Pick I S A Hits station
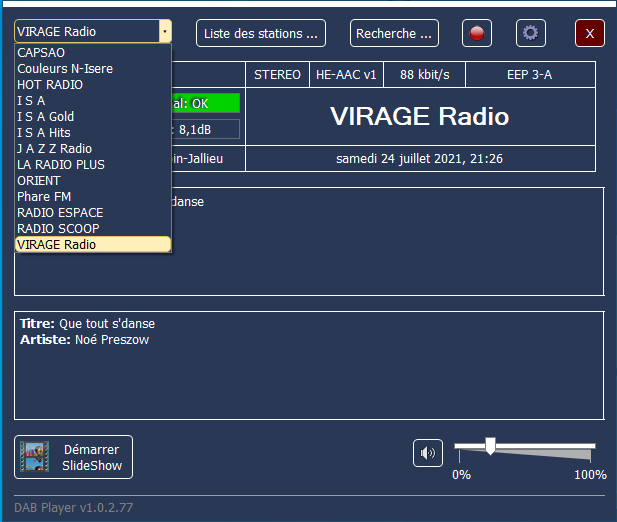 point(93,133)
